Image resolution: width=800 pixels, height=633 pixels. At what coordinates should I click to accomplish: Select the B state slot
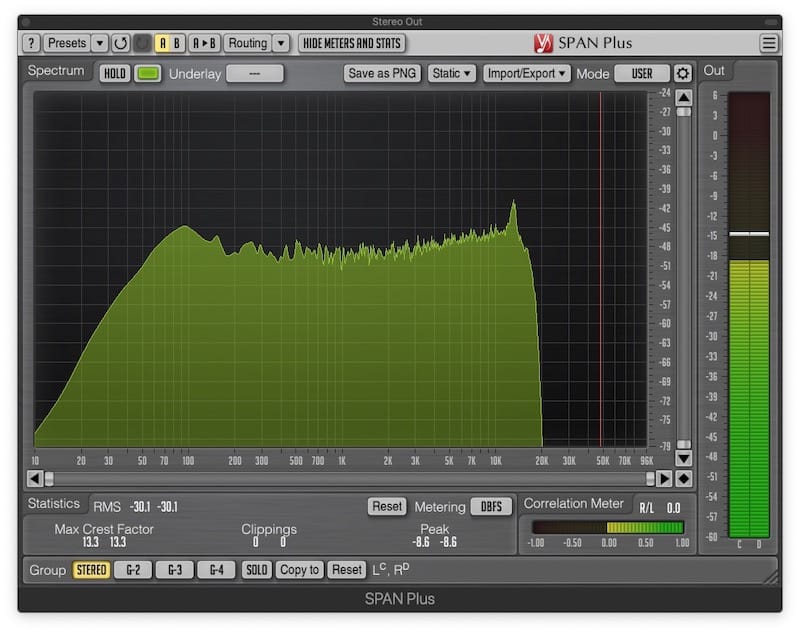point(177,43)
